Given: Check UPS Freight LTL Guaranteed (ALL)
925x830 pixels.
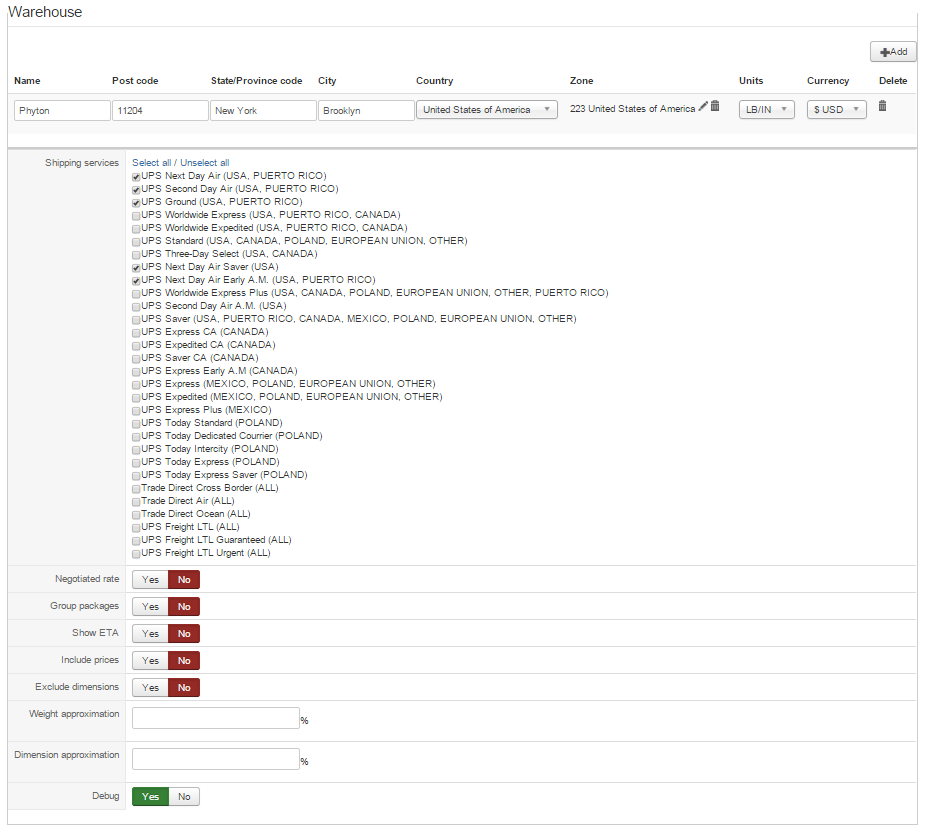Looking at the screenshot, I should click(136, 540).
